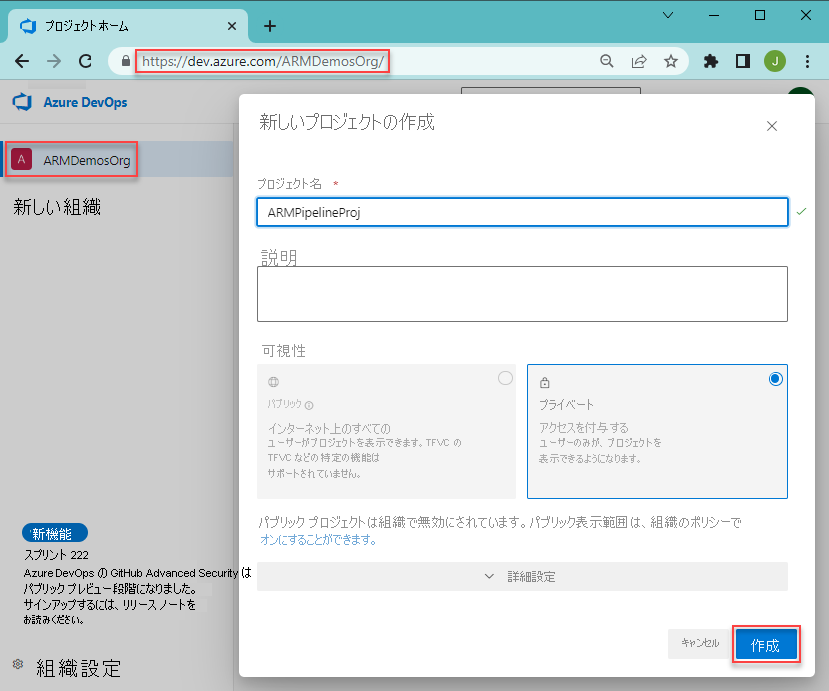Screen dimensions: 829x691
Task: Close the 新しいプロジェクトの作成 dialog
Action: pyautogui.click(x=771, y=126)
